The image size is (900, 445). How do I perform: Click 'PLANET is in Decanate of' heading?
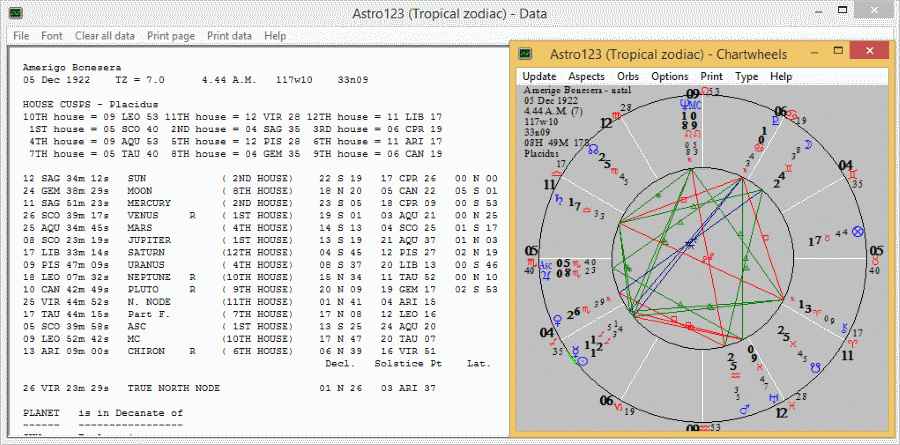click(103, 413)
